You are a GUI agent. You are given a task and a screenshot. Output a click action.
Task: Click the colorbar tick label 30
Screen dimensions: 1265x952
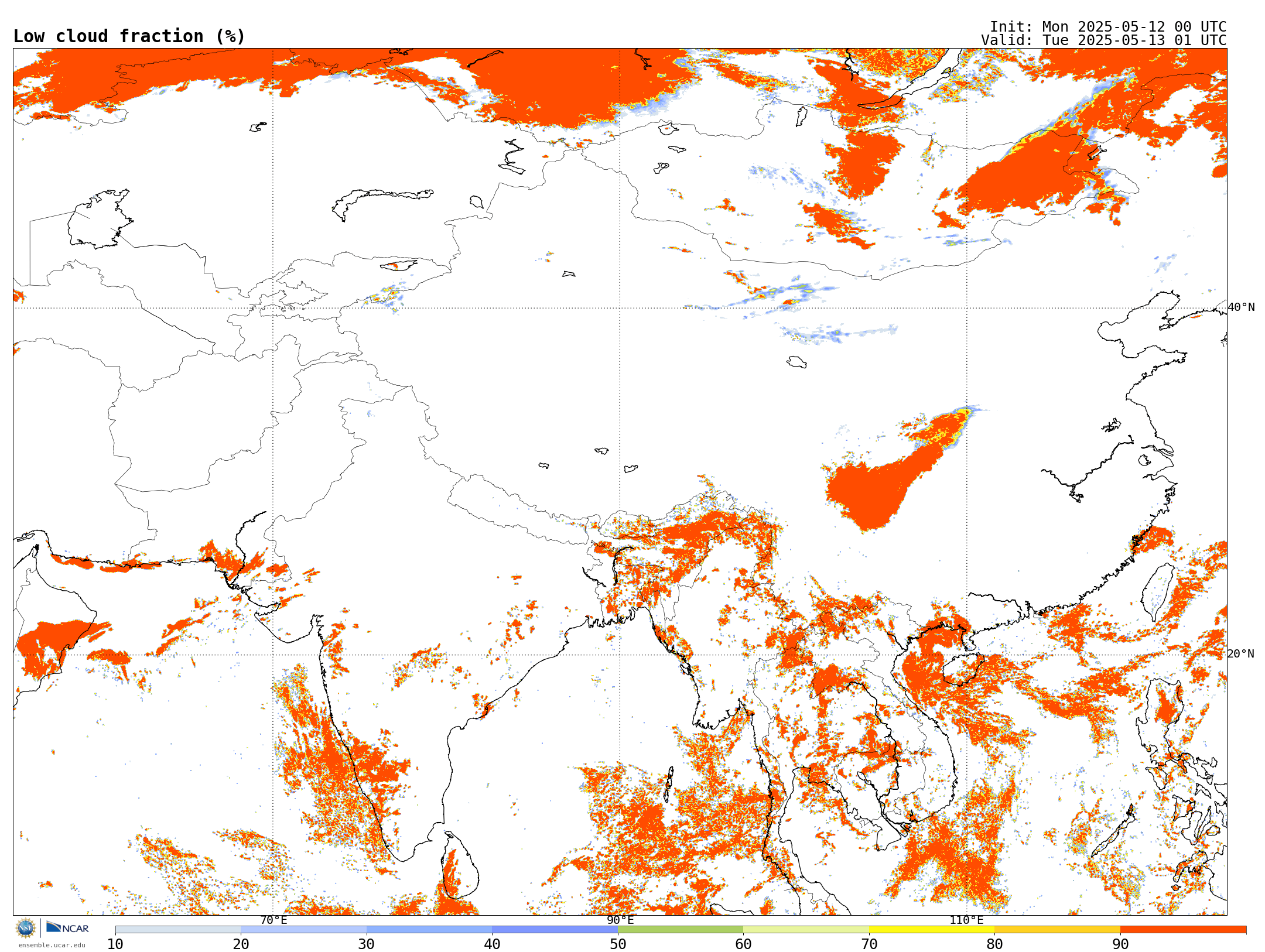tap(367, 944)
